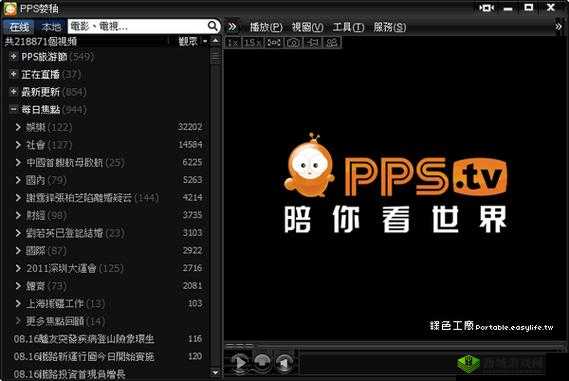Click viewer count 4214
The width and height of the screenshot is (569, 381).
coord(192,198)
